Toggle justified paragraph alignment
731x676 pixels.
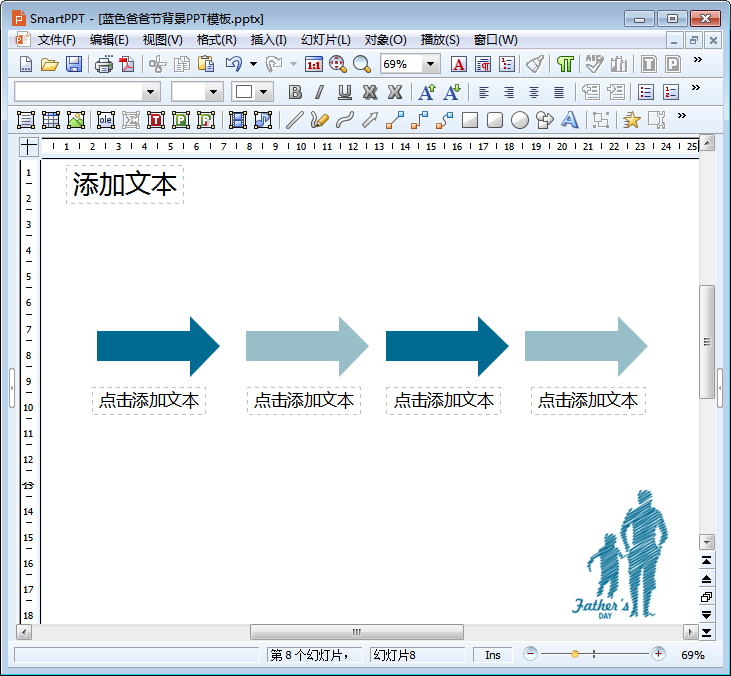point(559,92)
